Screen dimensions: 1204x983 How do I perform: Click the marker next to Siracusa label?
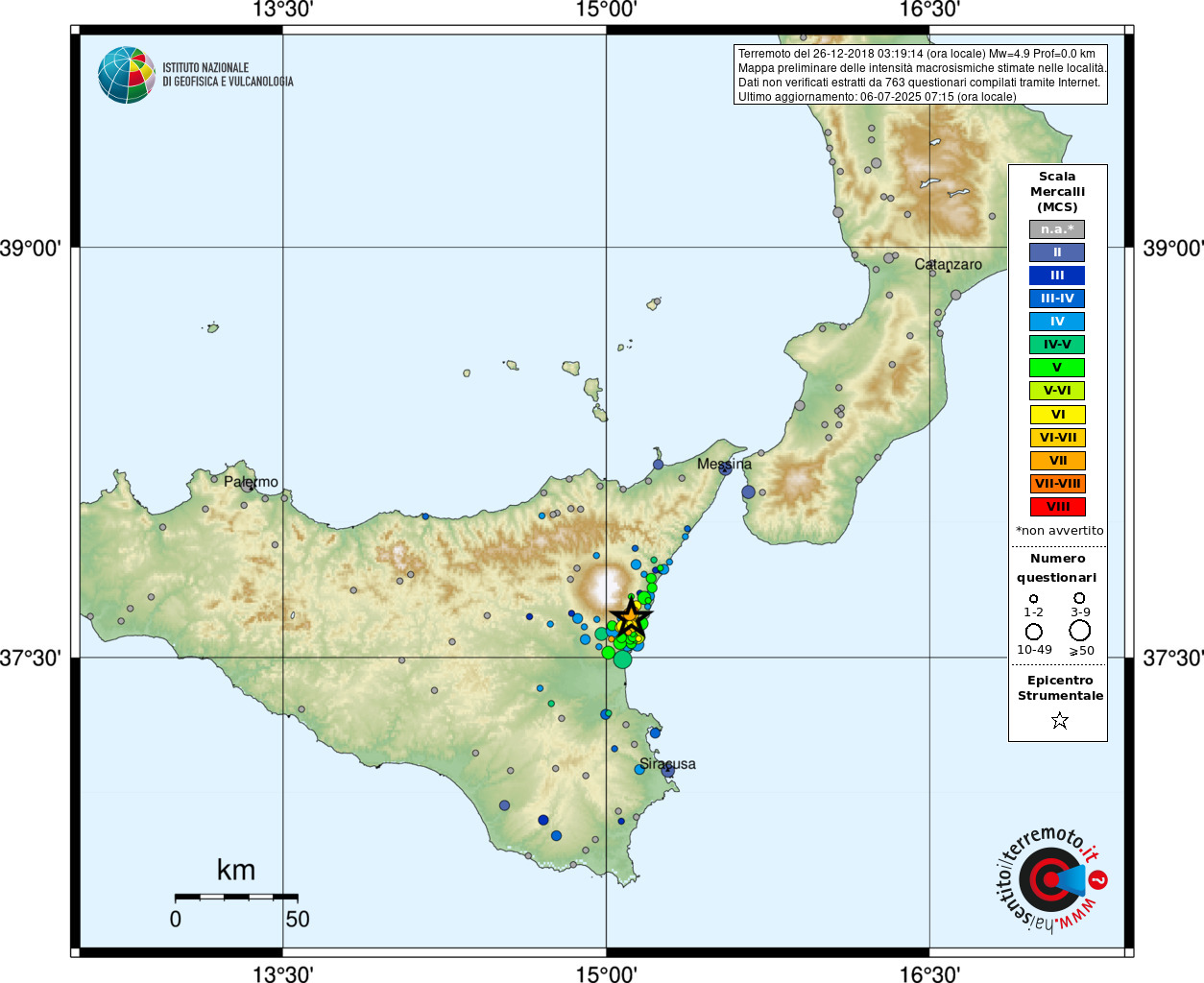667,770
